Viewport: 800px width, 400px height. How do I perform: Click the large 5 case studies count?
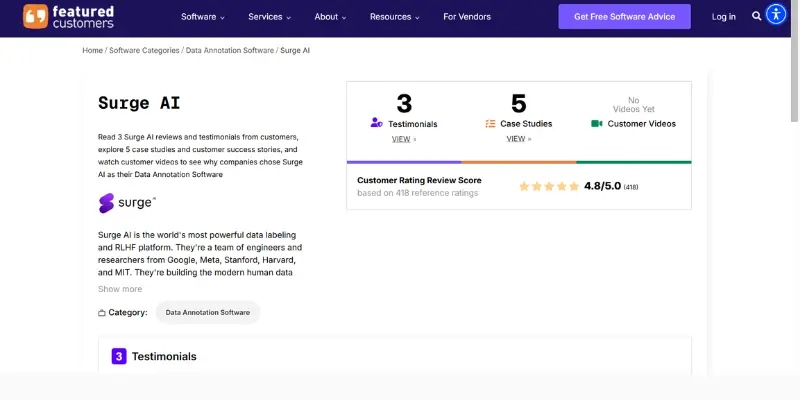518,104
